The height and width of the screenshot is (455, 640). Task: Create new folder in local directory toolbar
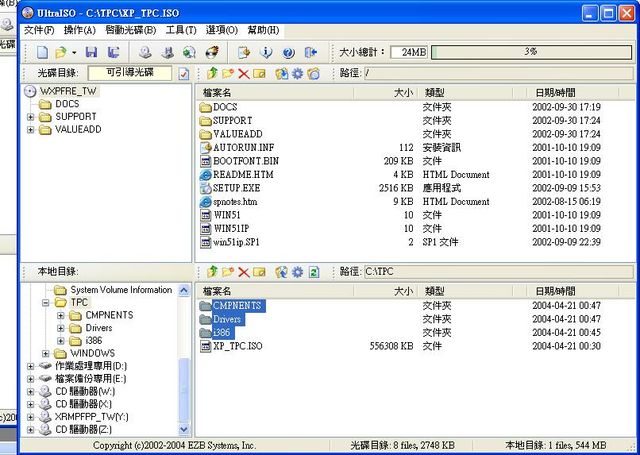point(228,272)
